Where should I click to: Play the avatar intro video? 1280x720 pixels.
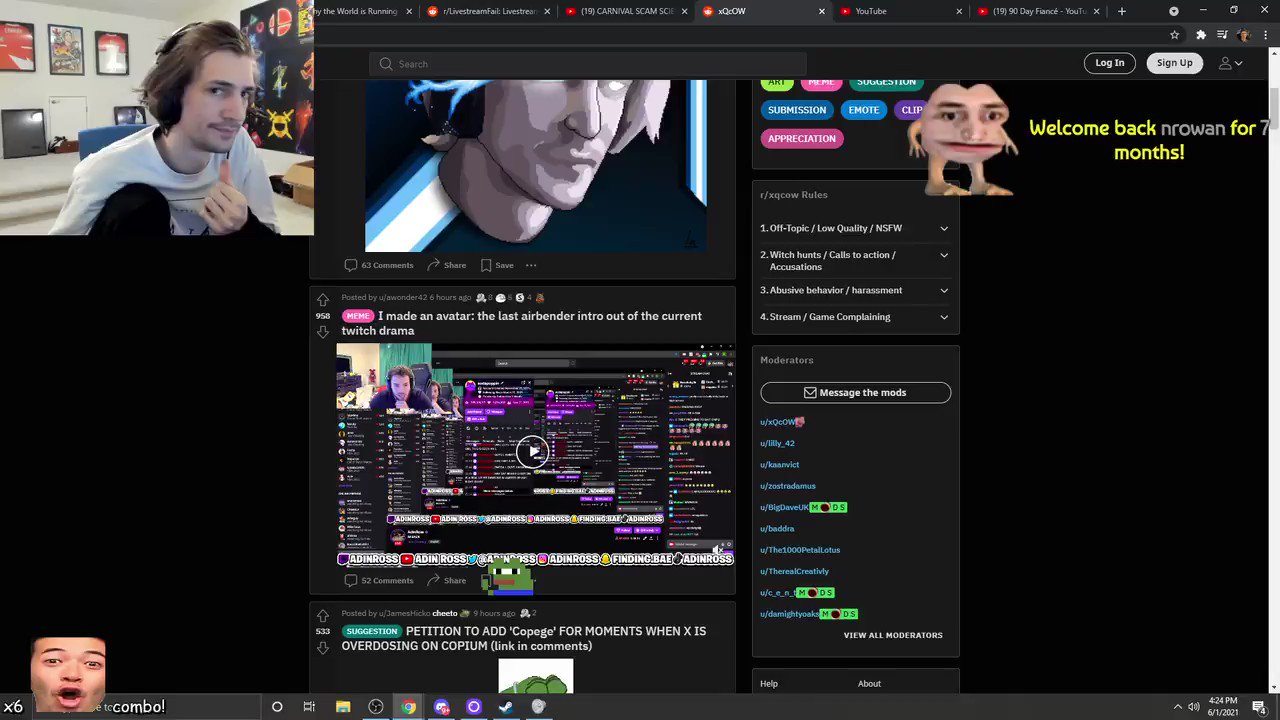533,451
